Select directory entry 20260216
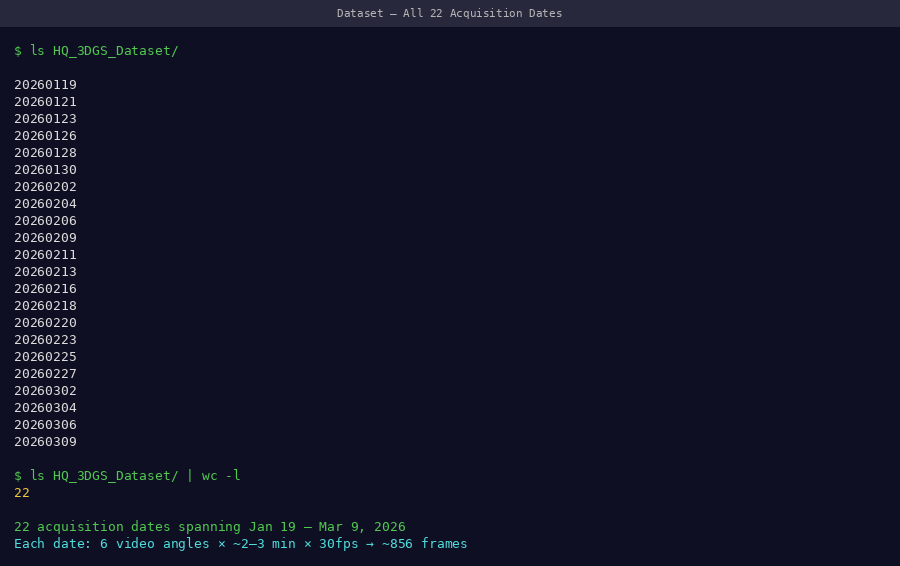The image size is (900, 566). [45, 289]
